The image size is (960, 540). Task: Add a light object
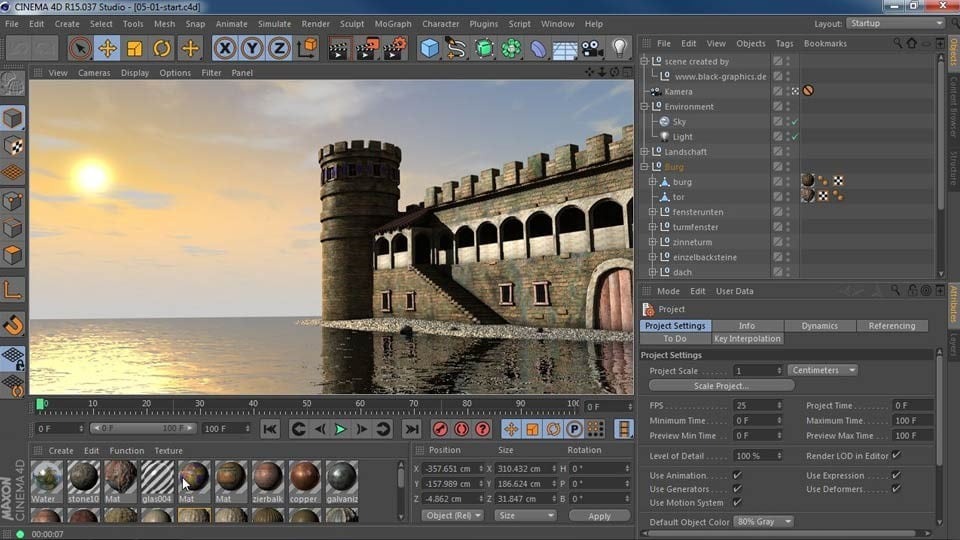coord(620,48)
